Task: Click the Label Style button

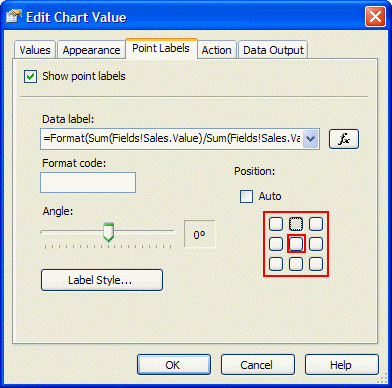Action: 102,280
